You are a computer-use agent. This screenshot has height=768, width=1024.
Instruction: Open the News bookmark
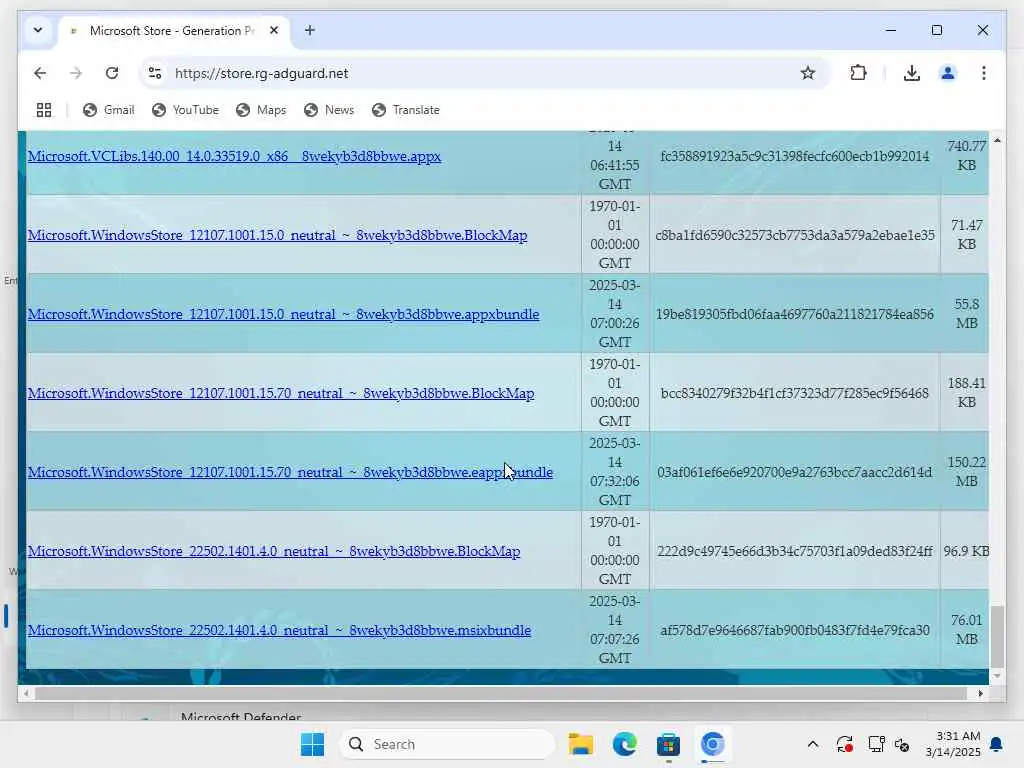click(x=329, y=110)
